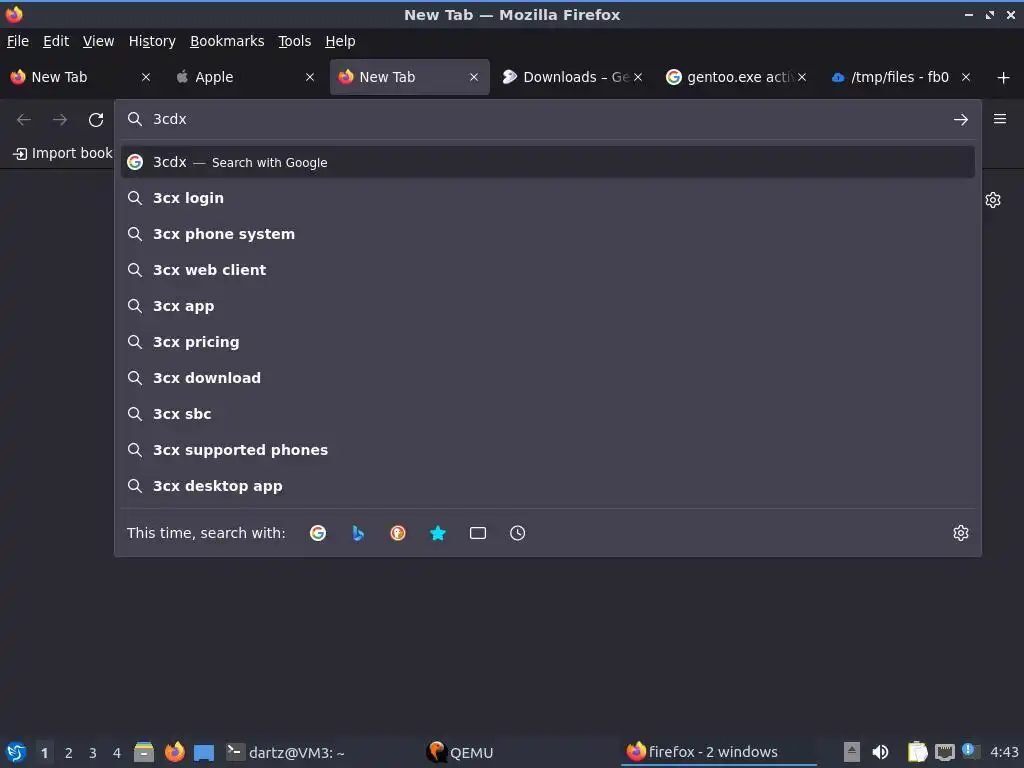The width and height of the screenshot is (1024, 768).
Task: Choose the '3cx web client' suggestion
Action: coord(547,270)
